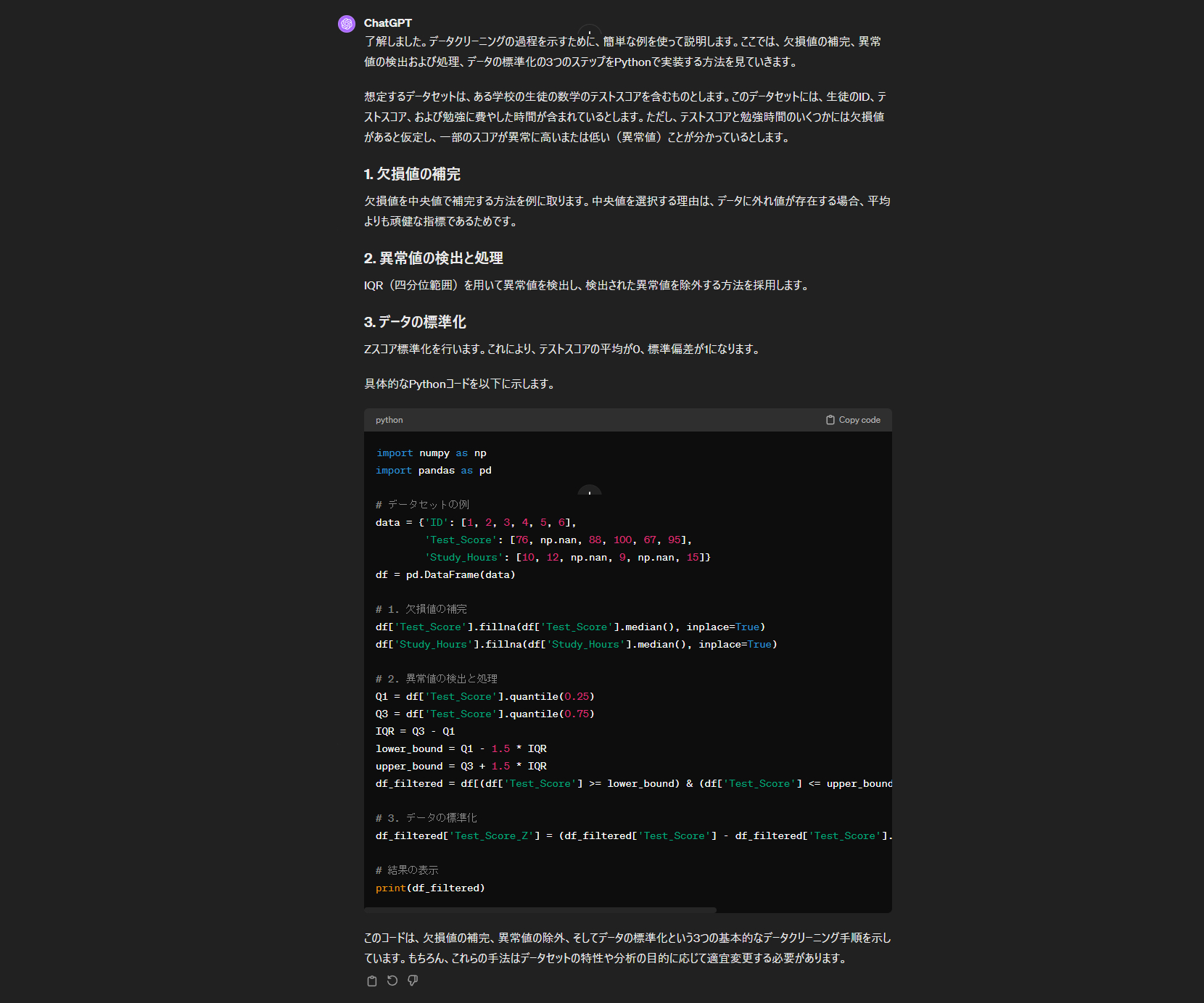
Task: Click the Study_Hours fillna median code line
Action: click(576, 645)
